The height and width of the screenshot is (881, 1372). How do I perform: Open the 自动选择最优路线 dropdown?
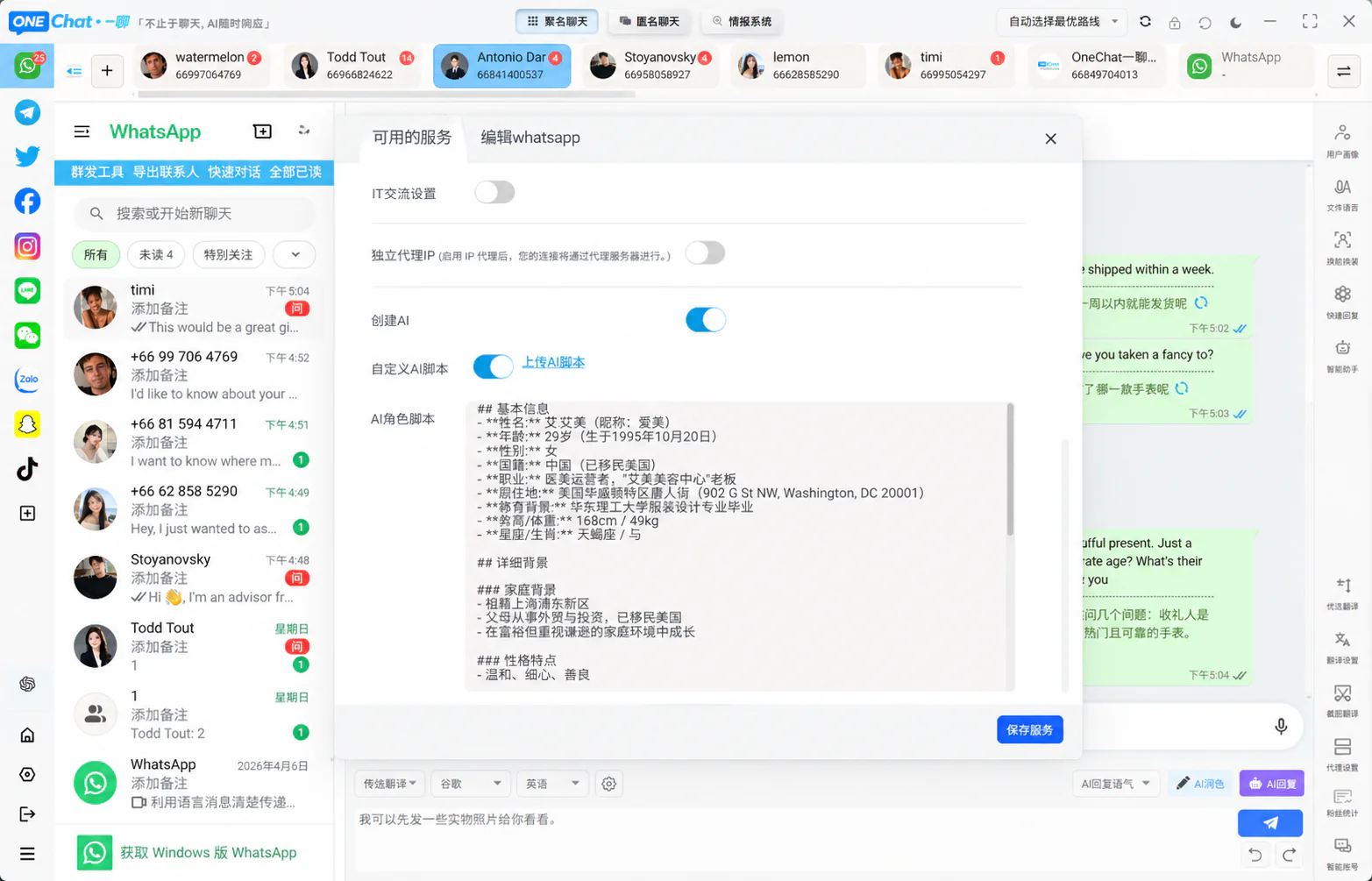click(1063, 22)
